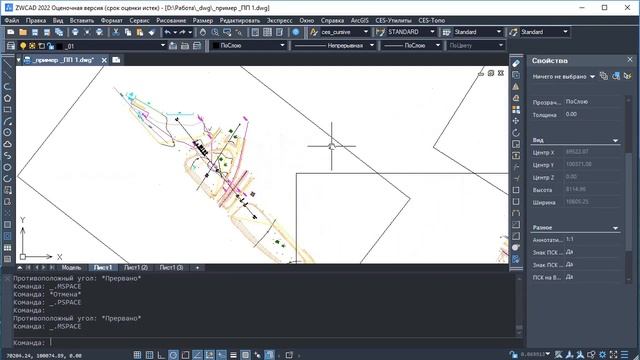The image size is (640, 360).
Task: Switch to the Модель tab
Action: click(x=71, y=268)
